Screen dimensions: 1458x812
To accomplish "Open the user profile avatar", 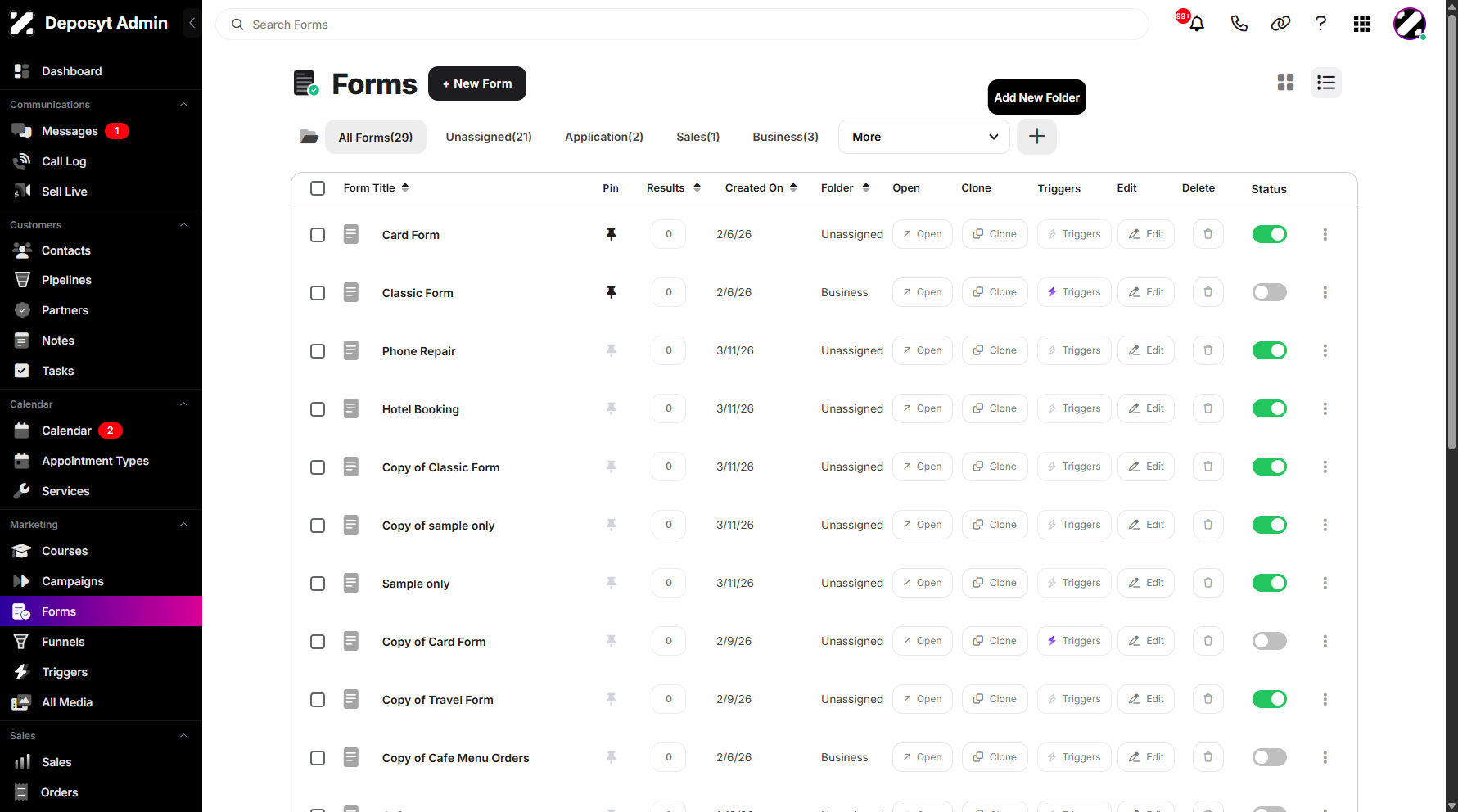I will [1410, 24].
